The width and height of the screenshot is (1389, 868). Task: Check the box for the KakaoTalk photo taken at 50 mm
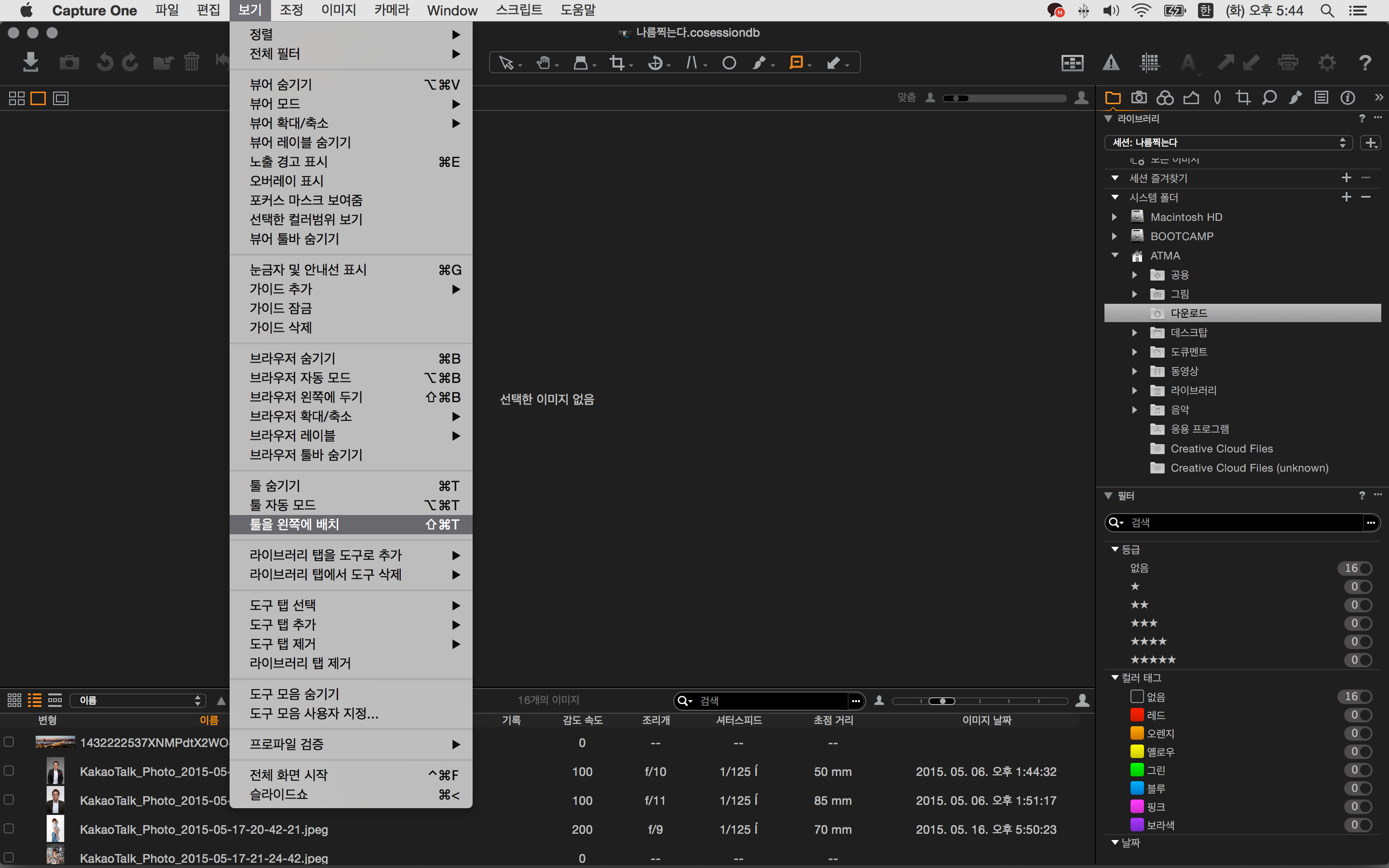click(x=9, y=771)
